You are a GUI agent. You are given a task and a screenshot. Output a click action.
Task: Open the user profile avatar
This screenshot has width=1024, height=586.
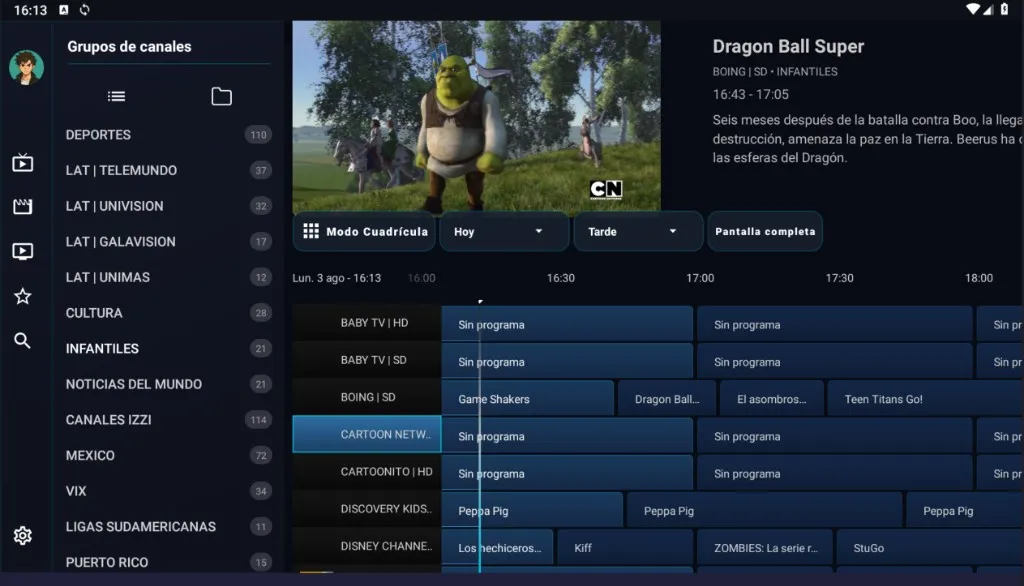tap(26, 67)
